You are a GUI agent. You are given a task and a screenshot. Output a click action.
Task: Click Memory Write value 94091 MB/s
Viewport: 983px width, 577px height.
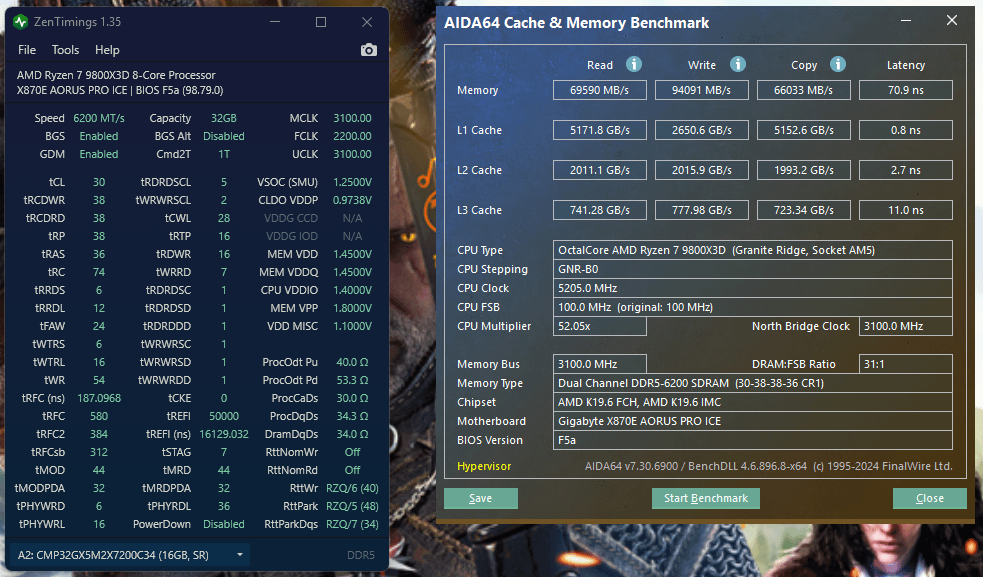702,90
